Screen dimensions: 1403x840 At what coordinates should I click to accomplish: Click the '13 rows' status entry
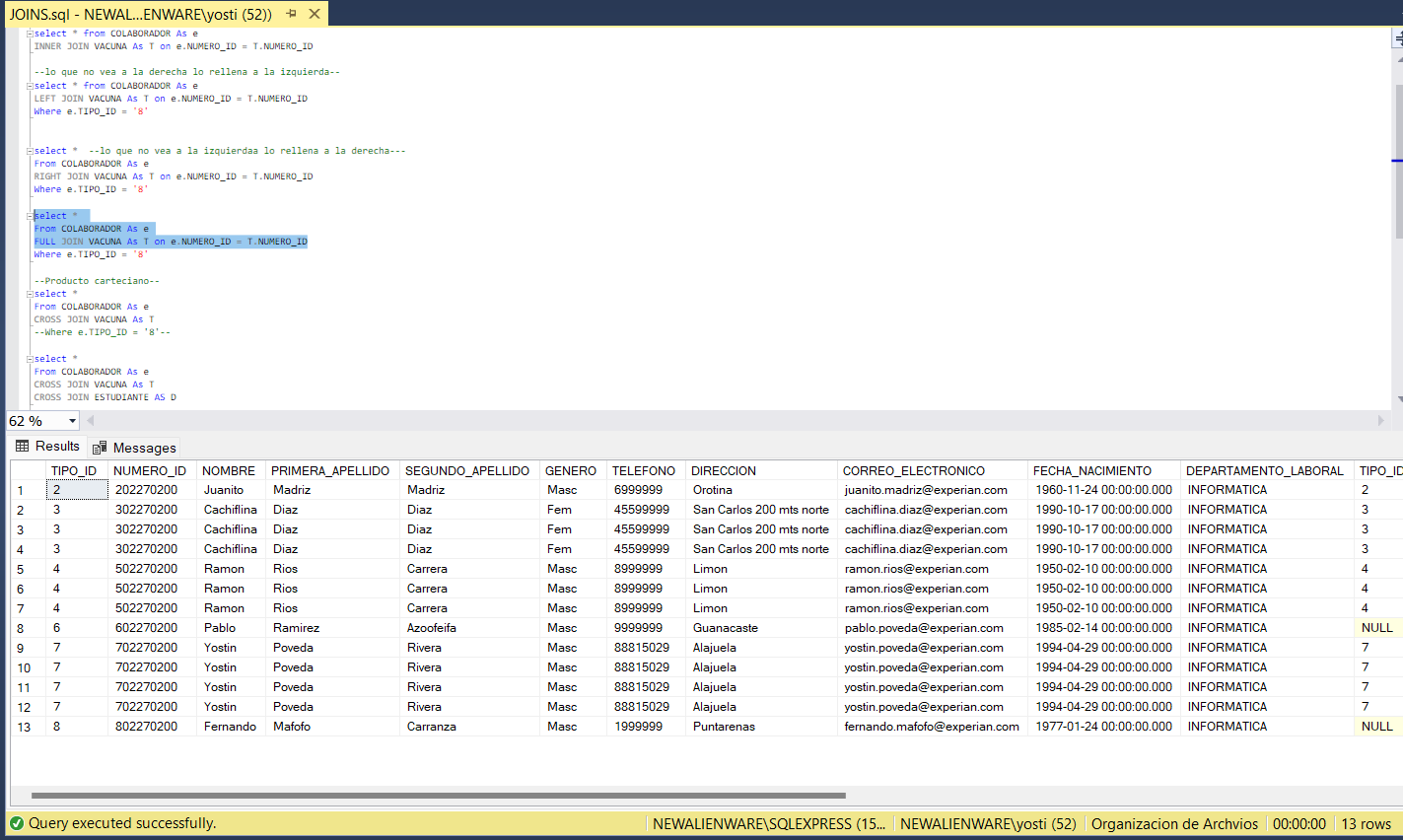(x=1366, y=823)
